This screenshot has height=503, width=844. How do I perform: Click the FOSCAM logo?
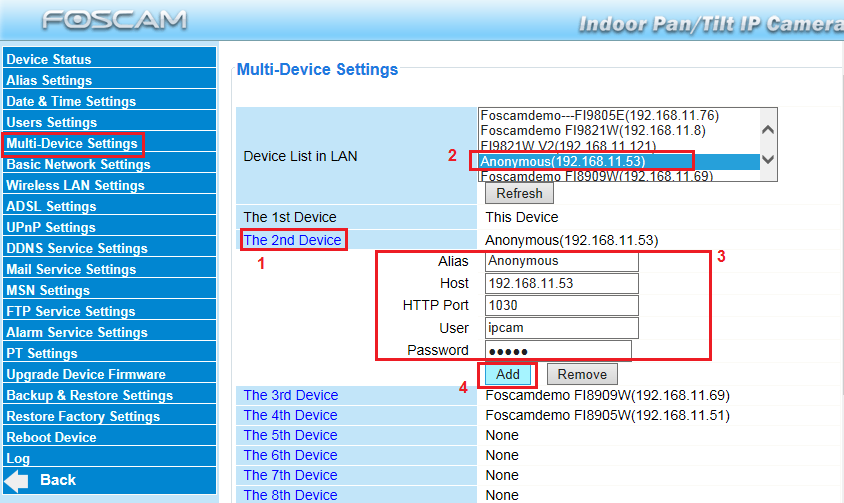[x=115, y=20]
